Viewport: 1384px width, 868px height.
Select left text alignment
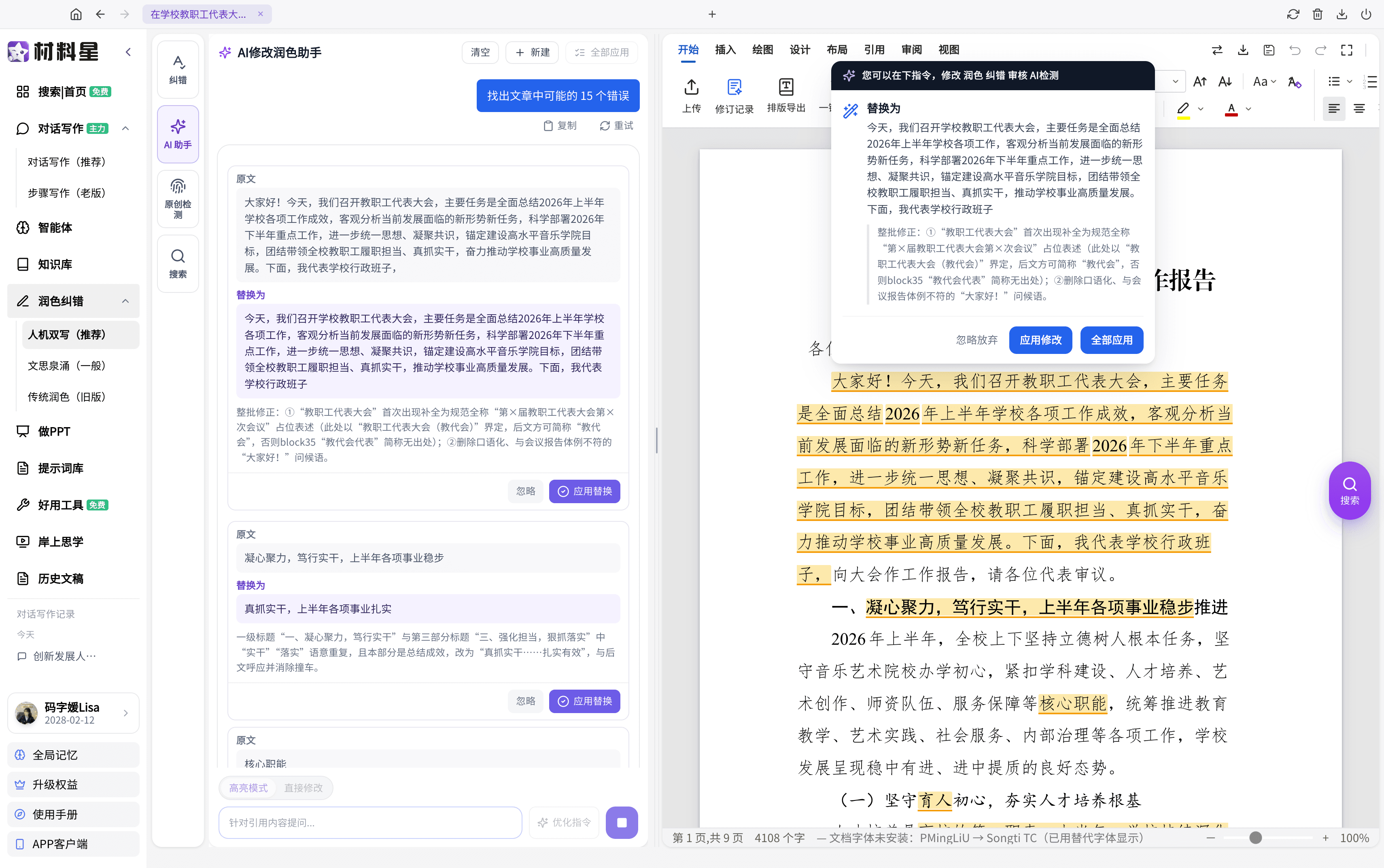1333,108
